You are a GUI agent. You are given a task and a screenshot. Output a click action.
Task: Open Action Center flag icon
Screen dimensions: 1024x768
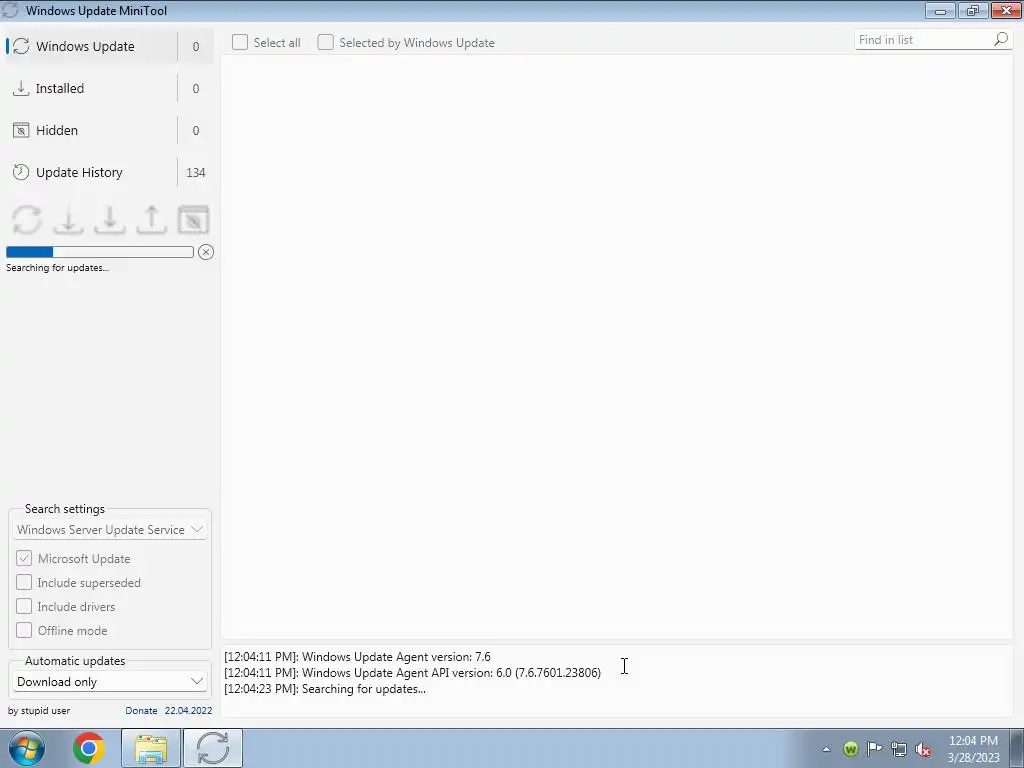(874, 749)
